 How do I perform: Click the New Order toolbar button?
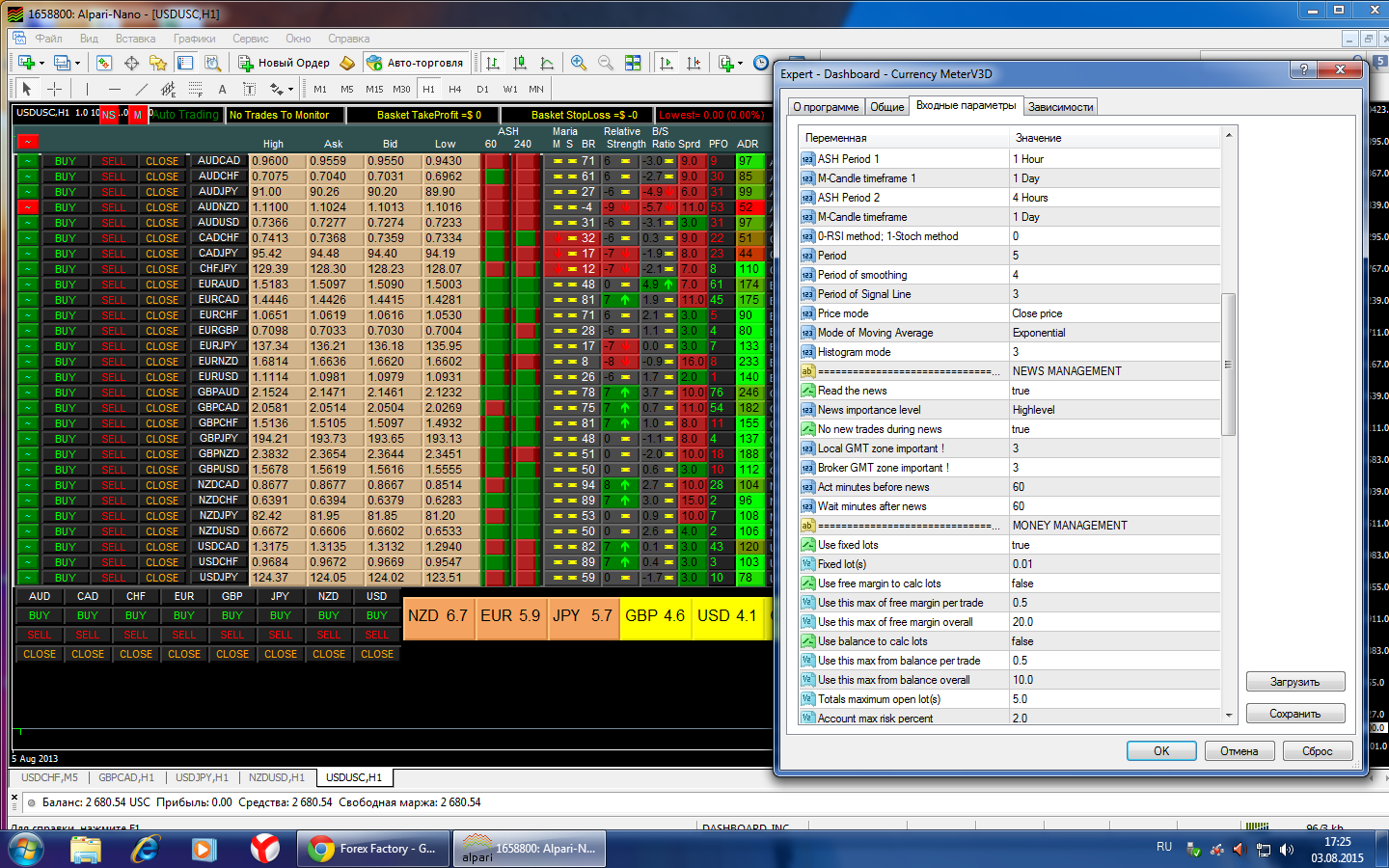point(285,63)
